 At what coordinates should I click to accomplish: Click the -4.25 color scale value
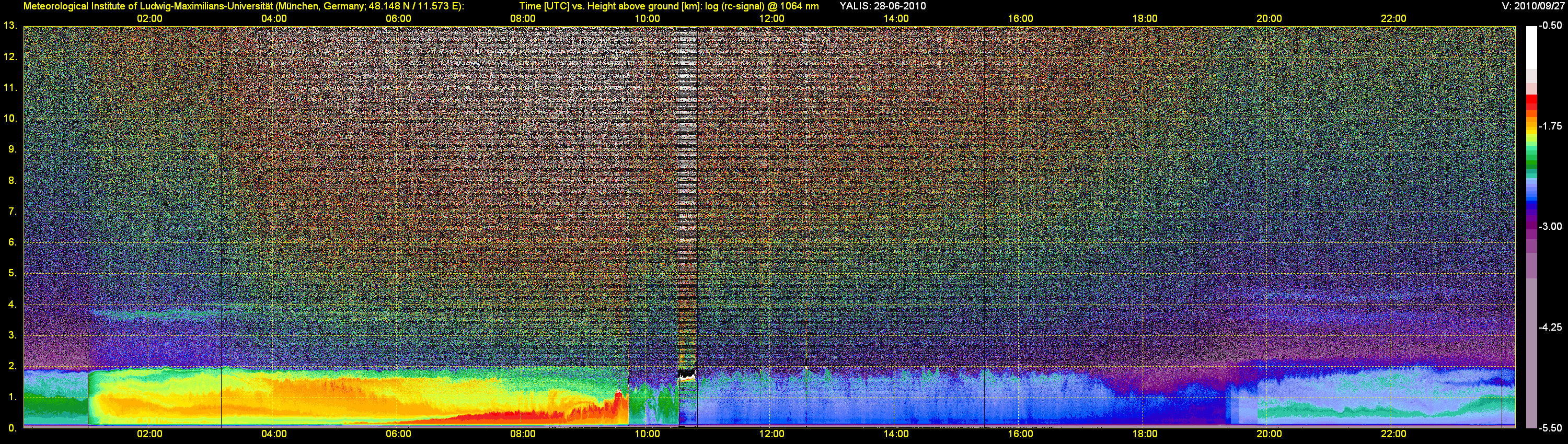coord(1550,327)
